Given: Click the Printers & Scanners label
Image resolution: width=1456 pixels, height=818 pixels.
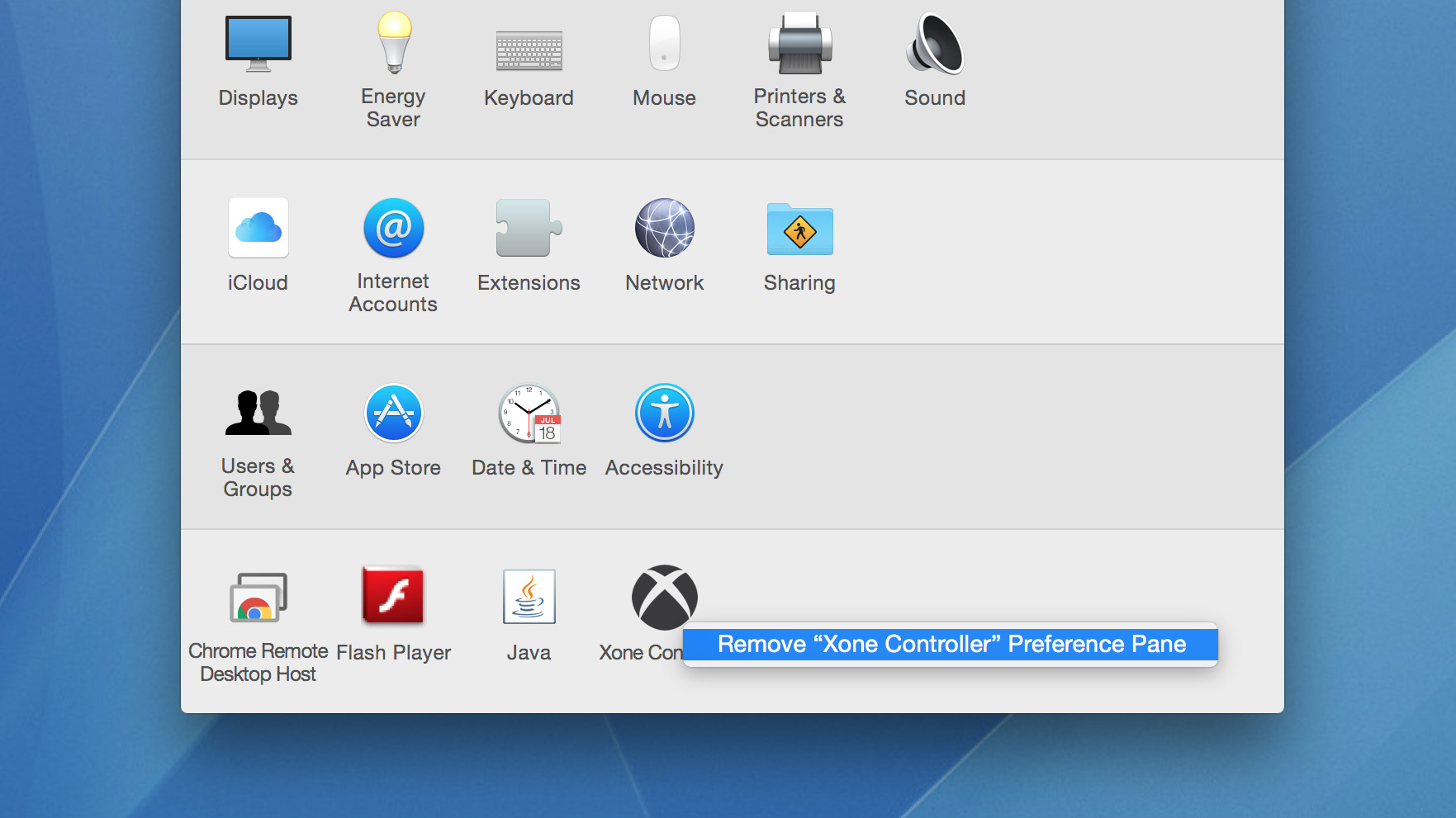Looking at the screenshot, I should pos(799,108).
